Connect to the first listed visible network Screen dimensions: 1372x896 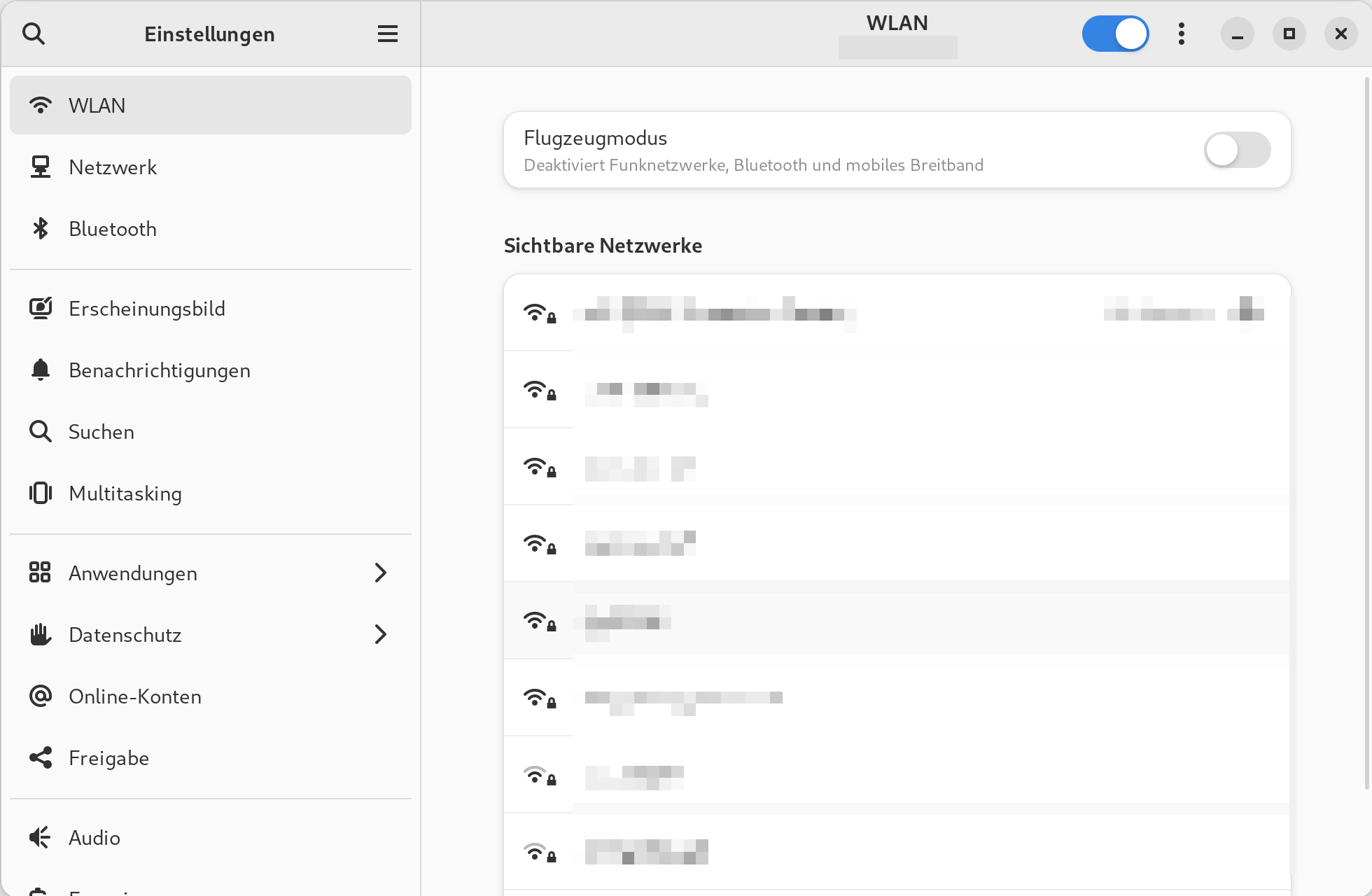click(896, 313)
